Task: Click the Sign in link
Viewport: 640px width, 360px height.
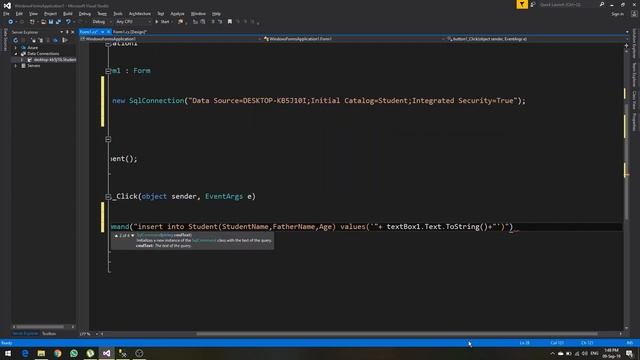Action: (618, 14)
